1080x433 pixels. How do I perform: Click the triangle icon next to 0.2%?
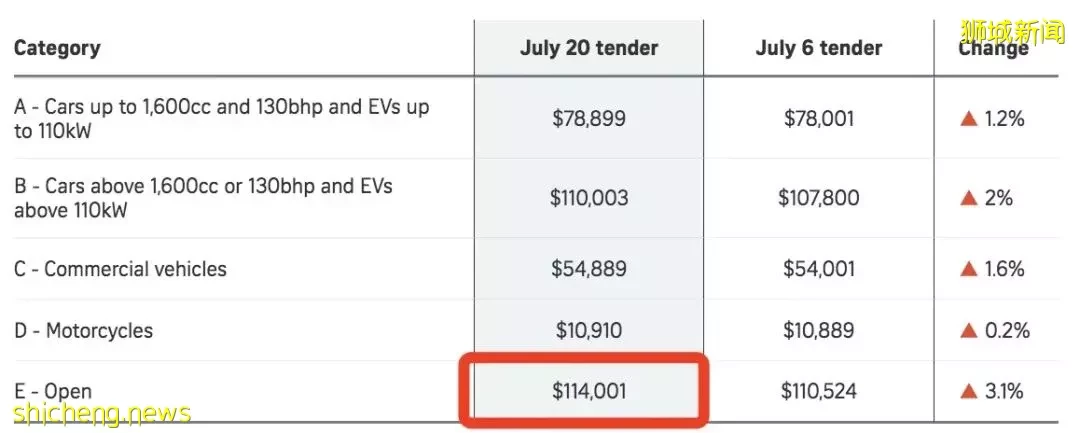point(969,330)
